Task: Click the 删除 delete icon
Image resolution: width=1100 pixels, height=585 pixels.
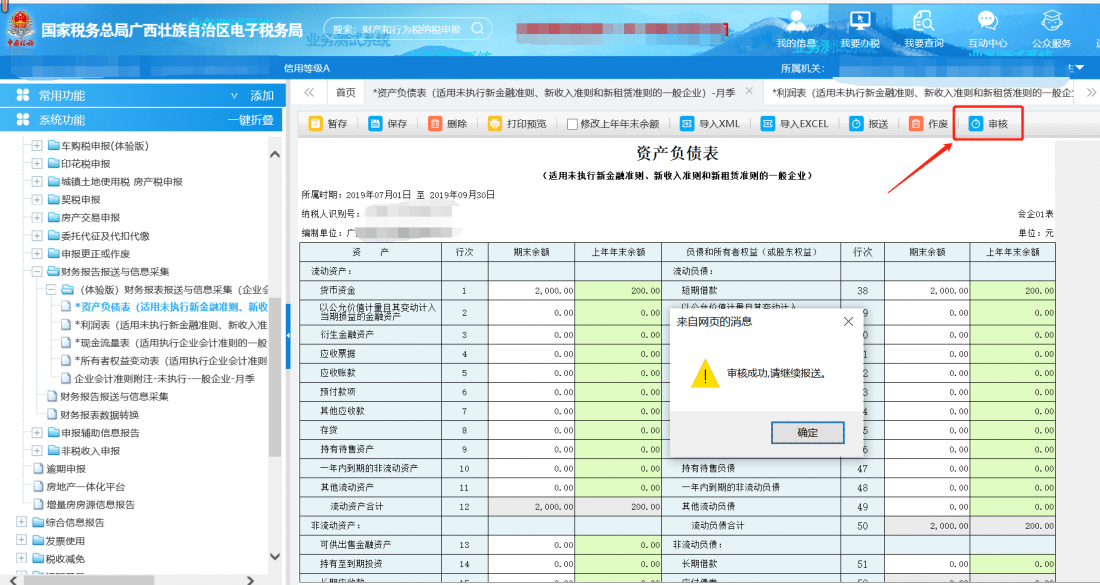Action: [x=435, y=124]
